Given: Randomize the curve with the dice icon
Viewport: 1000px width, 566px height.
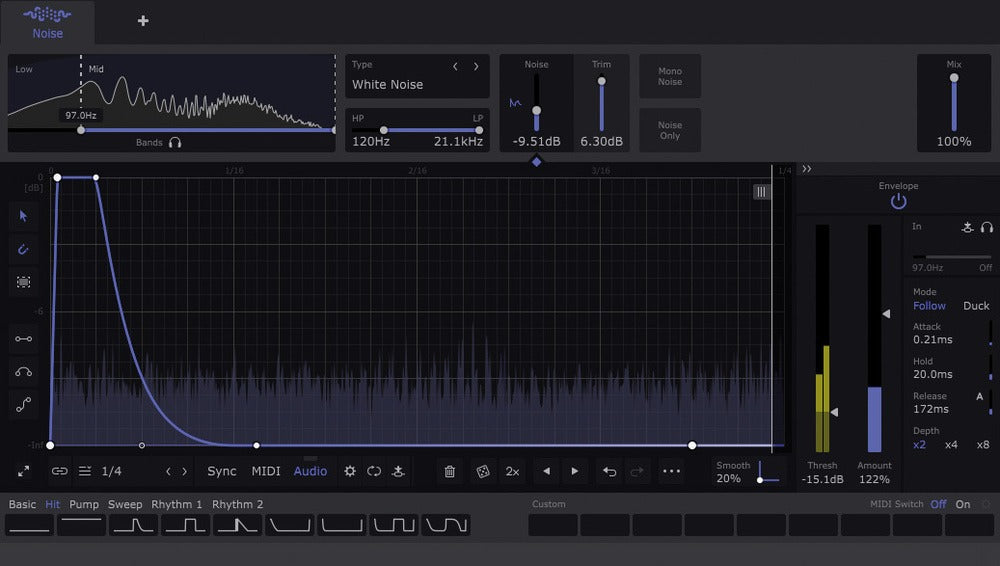Looking at the screenshot, I should point(482,471).
